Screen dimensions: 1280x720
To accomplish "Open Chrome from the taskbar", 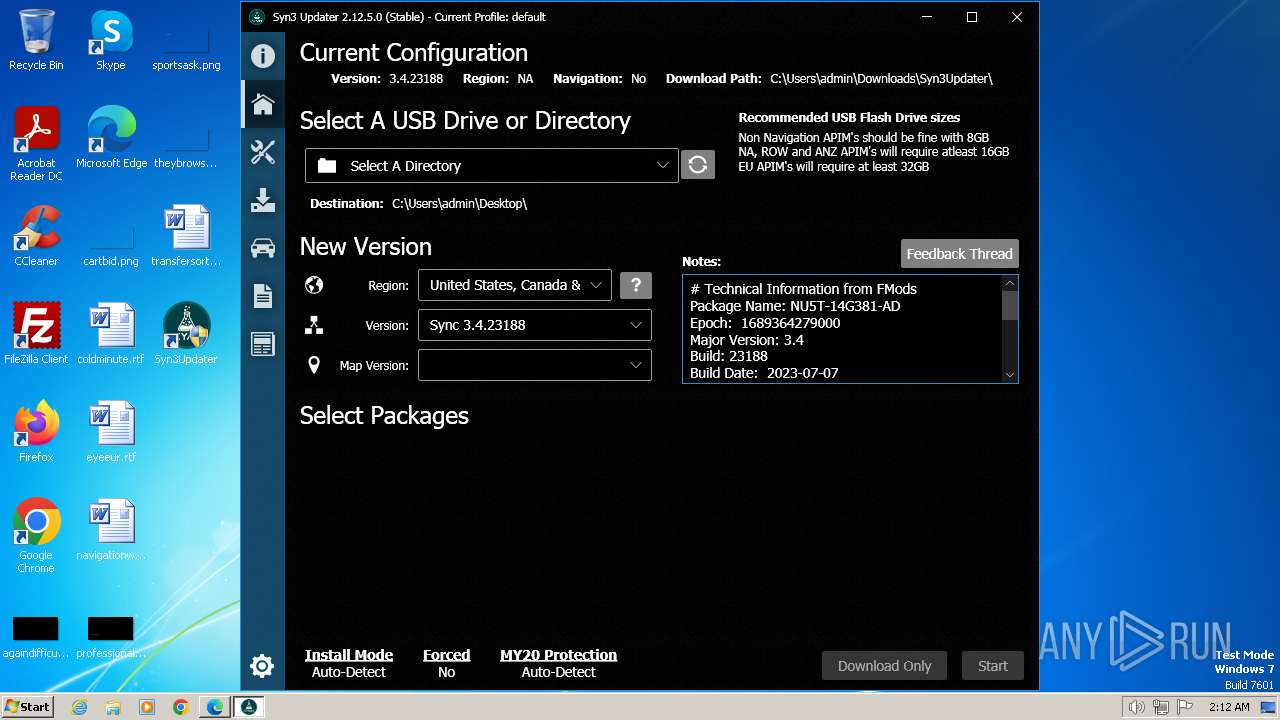I will pos(180,707).
